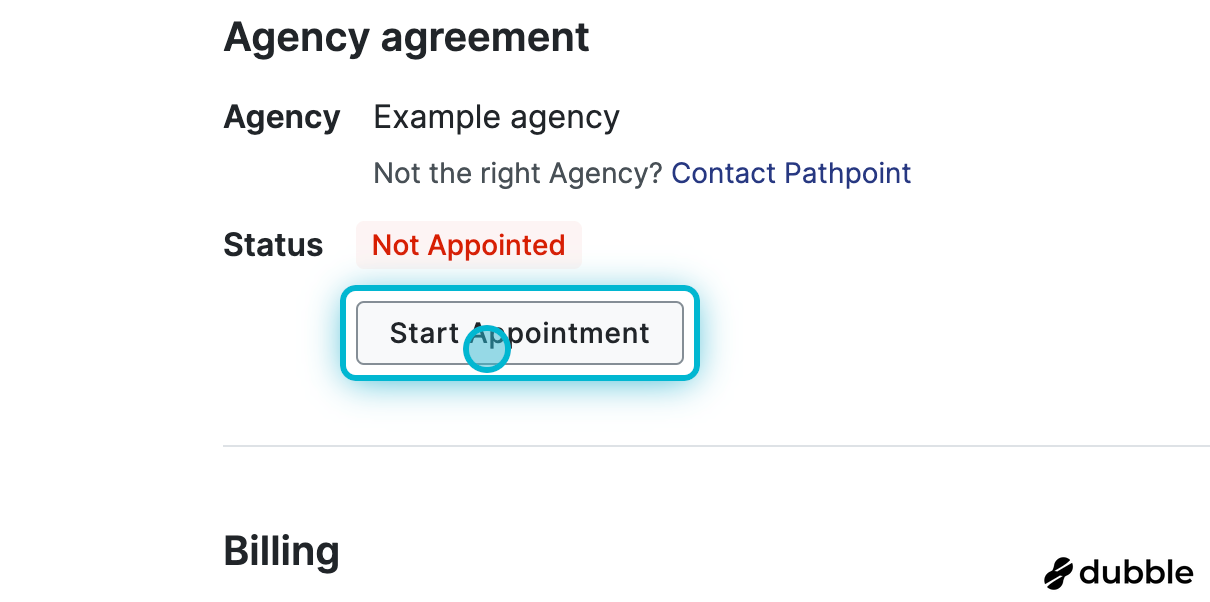The width and height of the screenshot is (1210, 602).
Task: Click the teal highlight border around button
Action: click(x=520, y=291)
